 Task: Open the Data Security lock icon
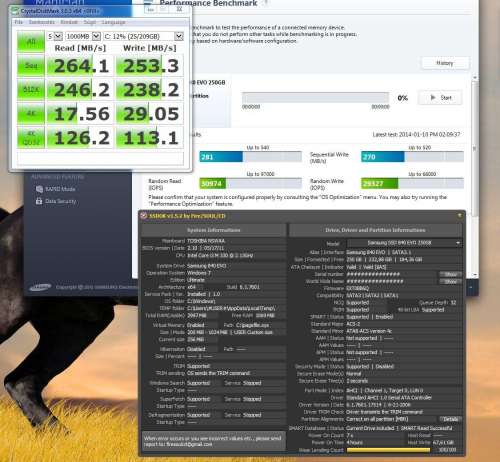coord(39,201)
